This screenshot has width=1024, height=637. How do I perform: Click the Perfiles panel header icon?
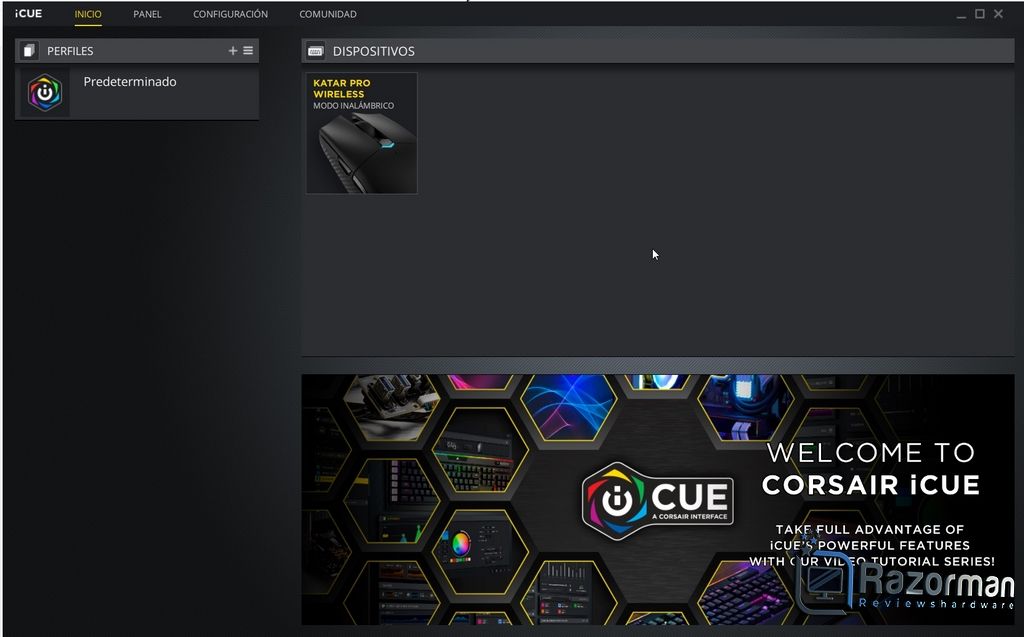[x=28, y=51]
